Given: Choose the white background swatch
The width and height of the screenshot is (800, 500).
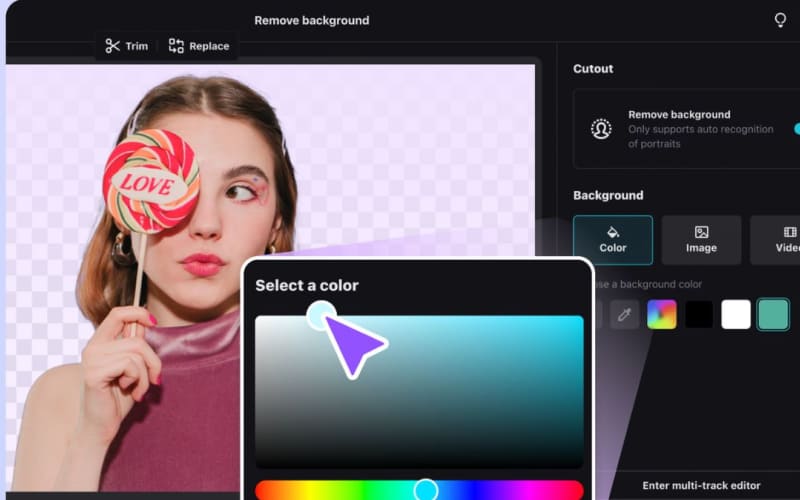Looking at the screenshot, I should (736, 315).
